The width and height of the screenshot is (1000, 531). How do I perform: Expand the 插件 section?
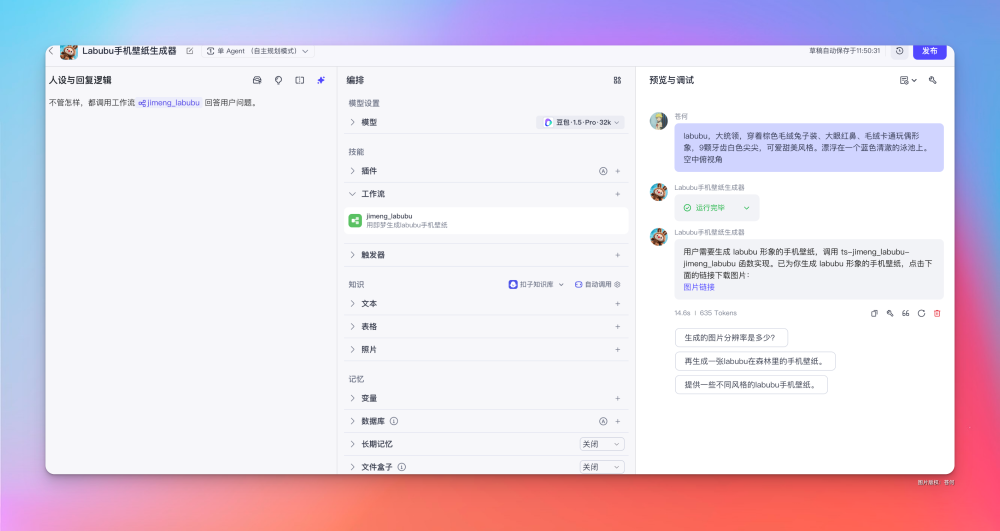353,171
